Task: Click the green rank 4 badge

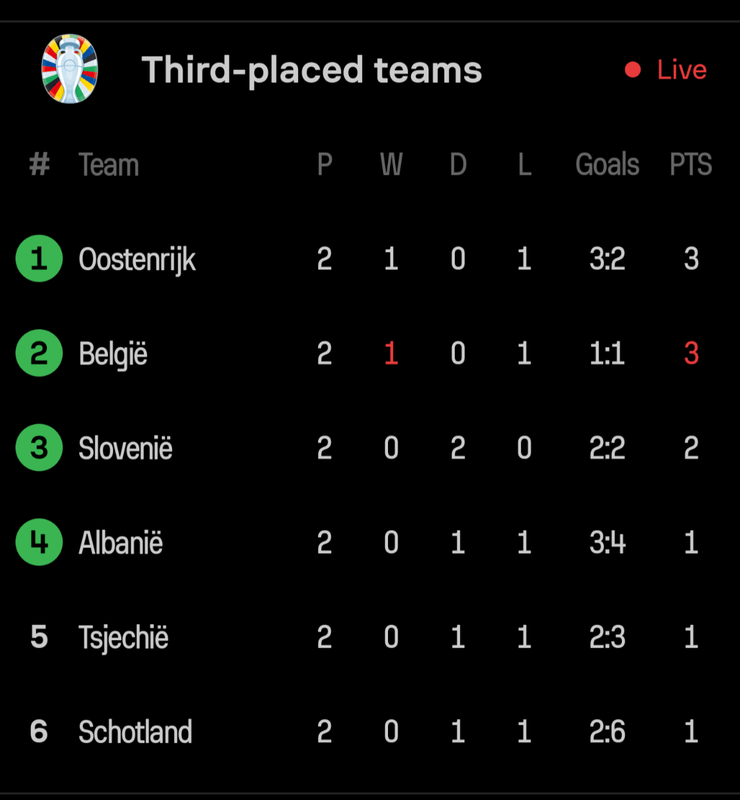Action: click(39, 543)
